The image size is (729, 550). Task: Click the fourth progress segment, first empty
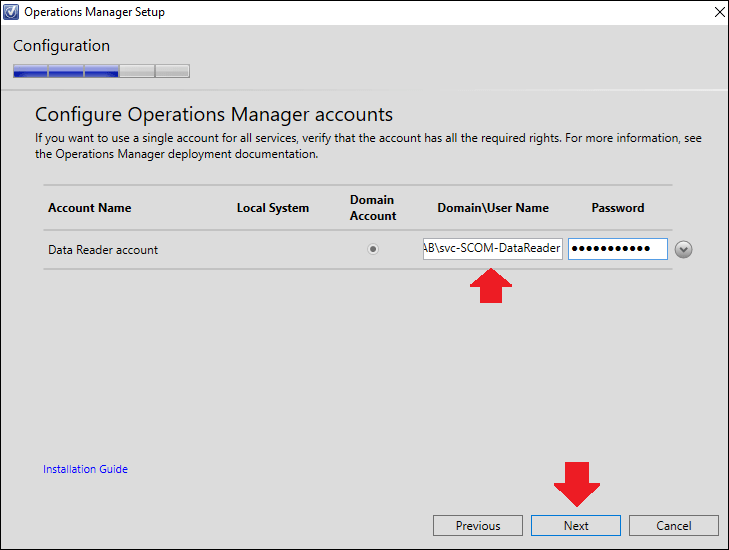click(x=137, y=71)
